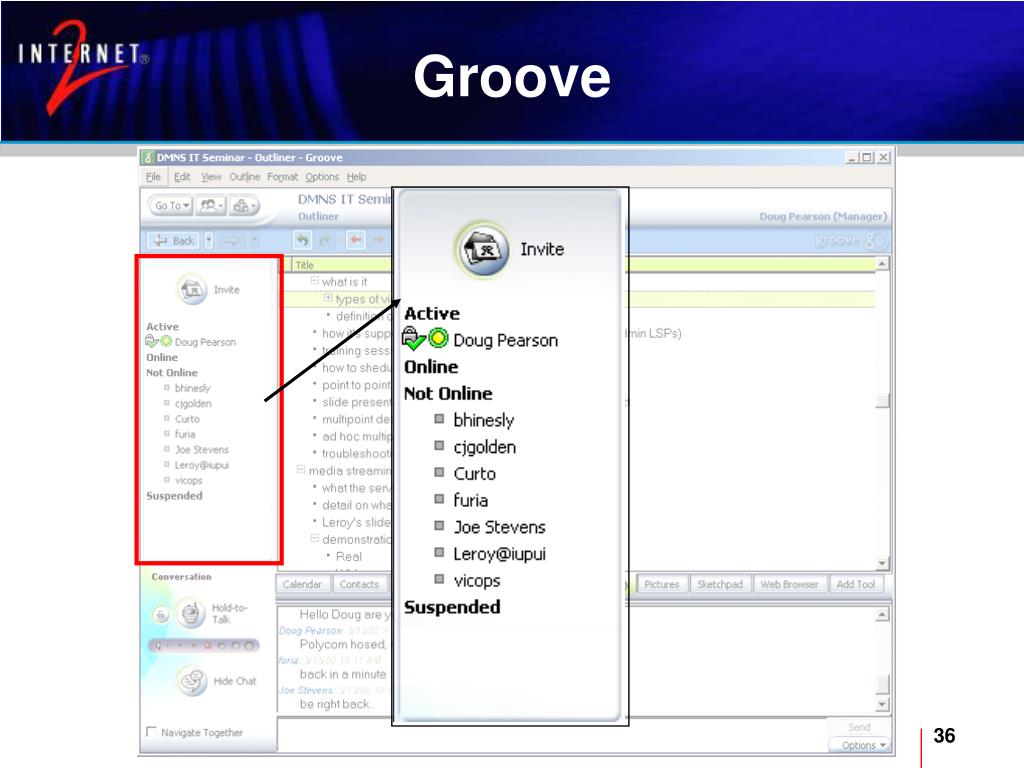
Task: Click the small lock icon beside Hold-to-Talk
Action: point(161,615)
